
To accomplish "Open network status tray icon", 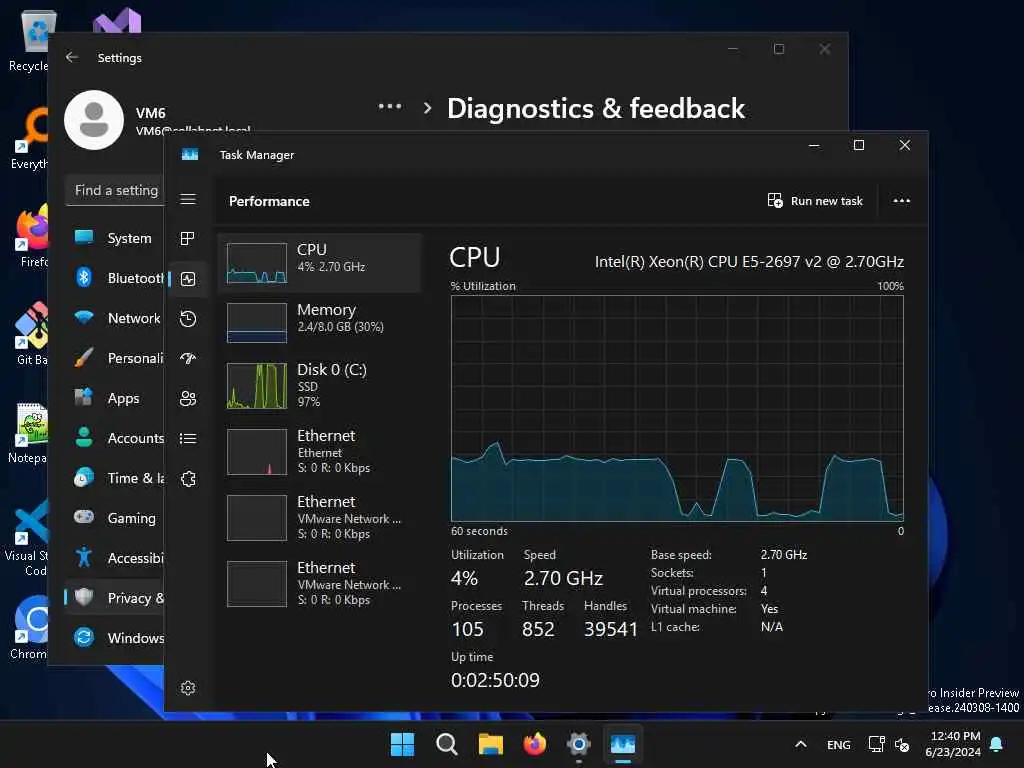I will click(x=876, y=744).
